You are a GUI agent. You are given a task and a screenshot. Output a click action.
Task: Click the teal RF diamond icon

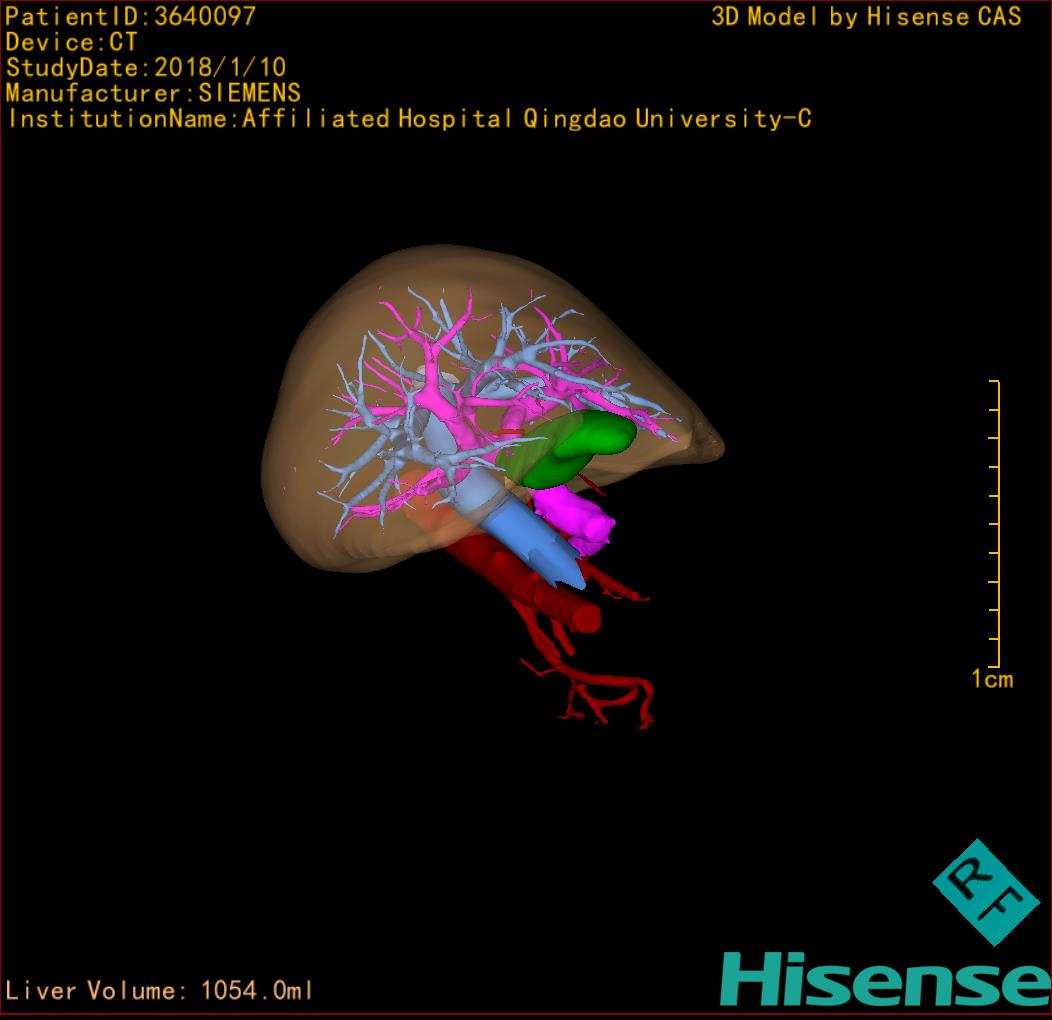tap(985, 892)
